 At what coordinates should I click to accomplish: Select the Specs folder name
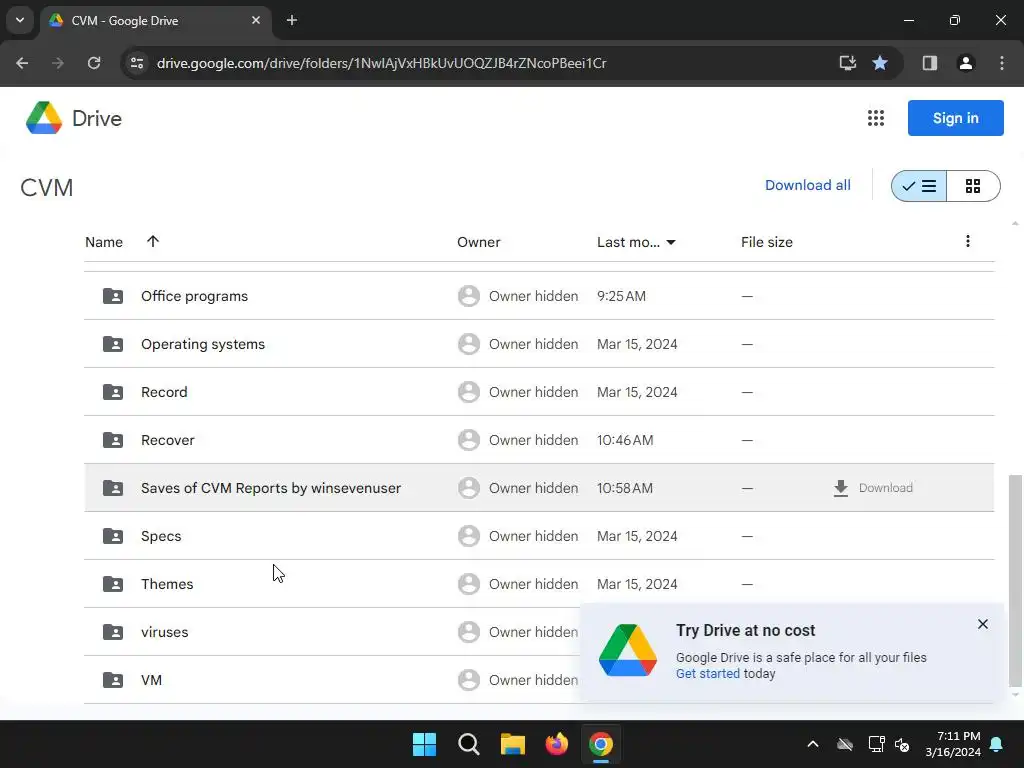tap(161, 536)
